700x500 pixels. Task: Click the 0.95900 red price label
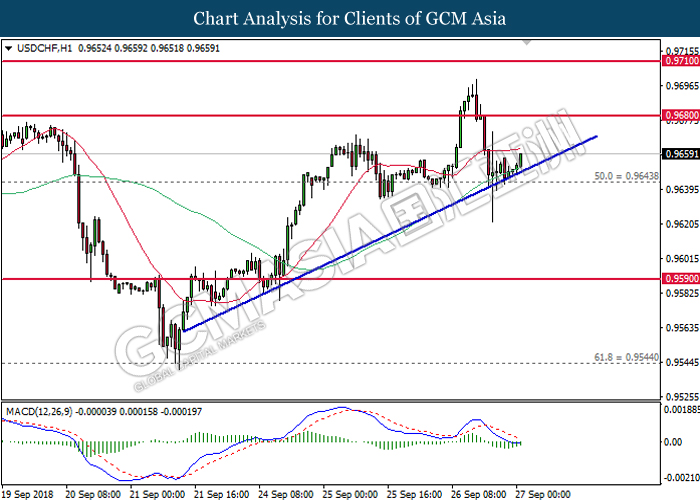click(x=681, y=279)
